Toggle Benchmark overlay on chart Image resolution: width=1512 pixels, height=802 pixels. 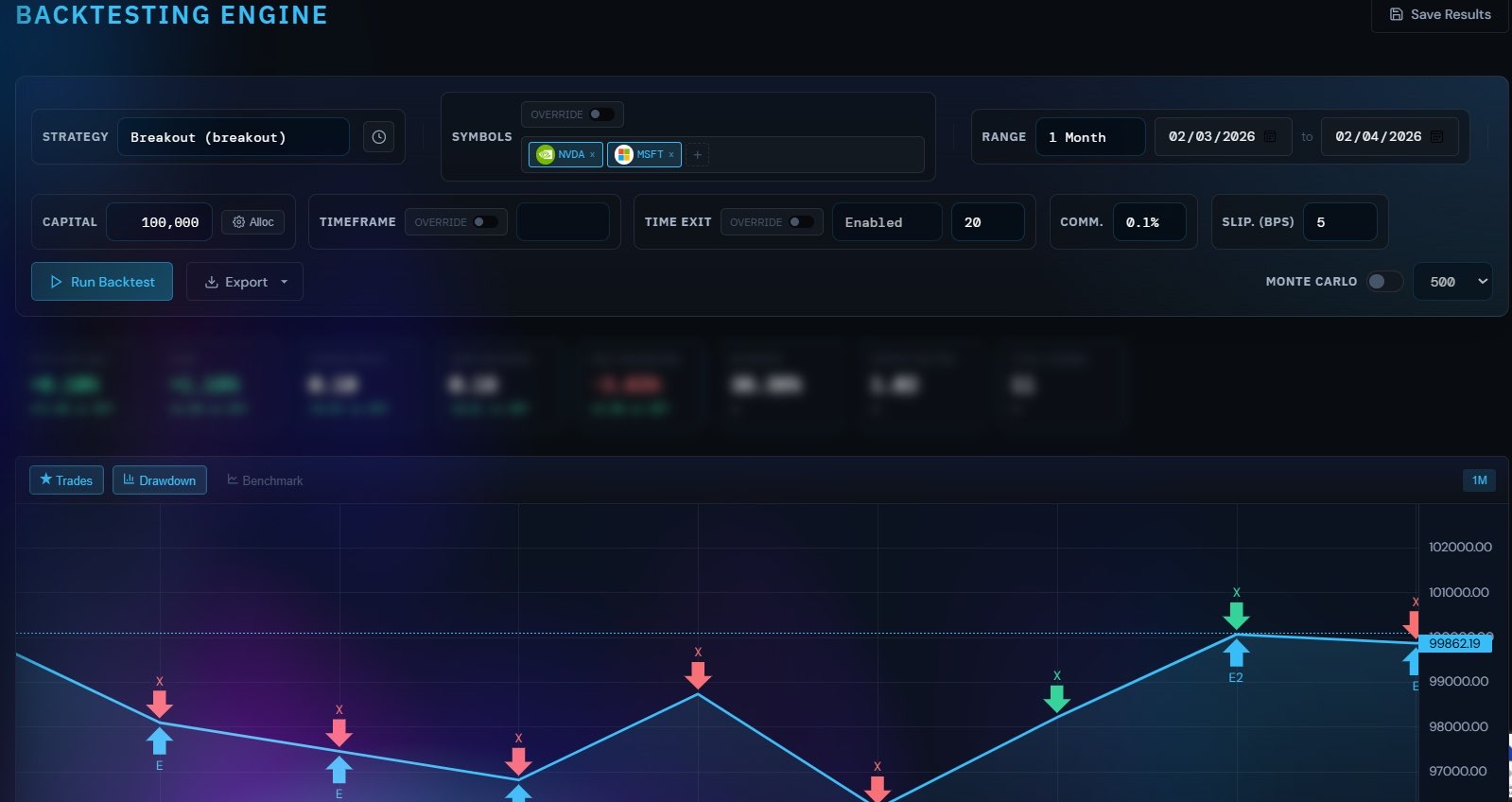[x=265, y=480]
